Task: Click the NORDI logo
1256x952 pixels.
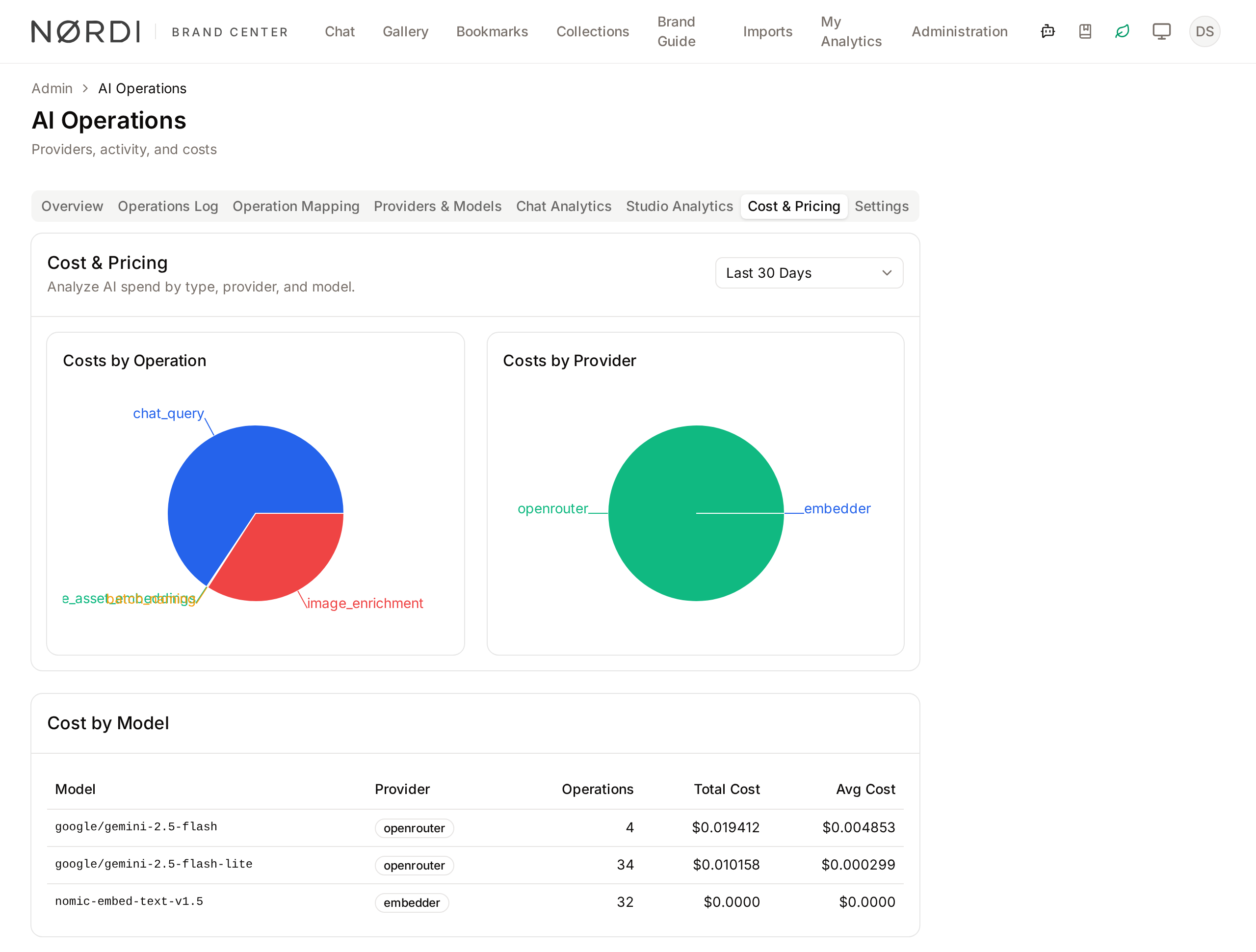Action: tap(86, 31)
